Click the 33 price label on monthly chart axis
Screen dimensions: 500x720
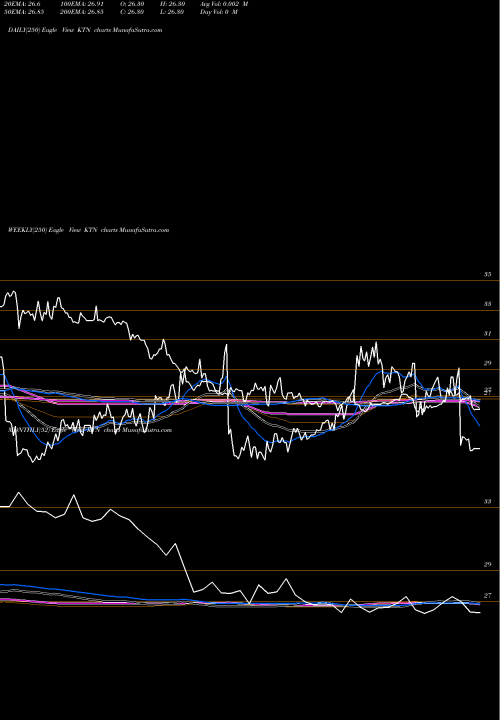(x=487, y=502)
